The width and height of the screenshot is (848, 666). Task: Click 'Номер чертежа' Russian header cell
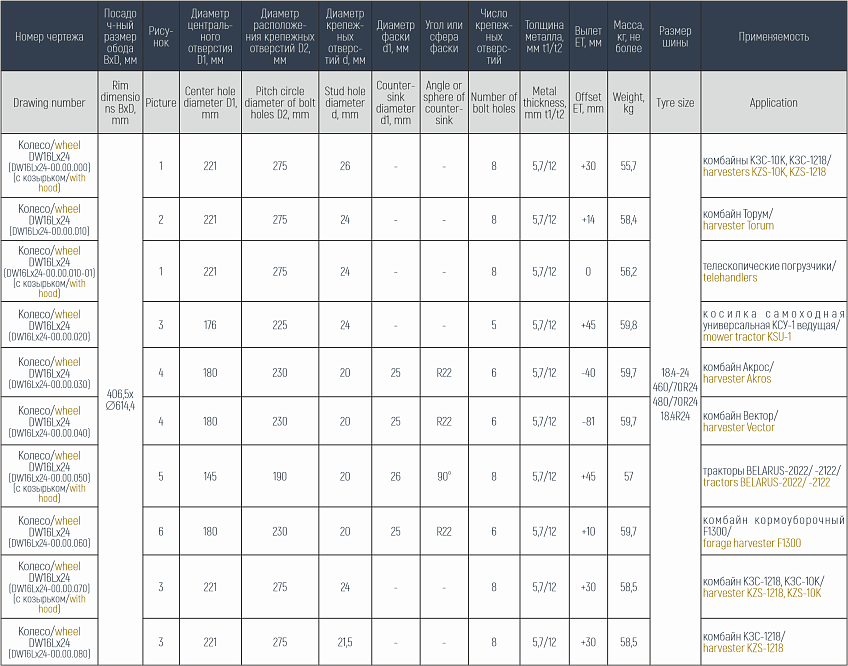49,36
